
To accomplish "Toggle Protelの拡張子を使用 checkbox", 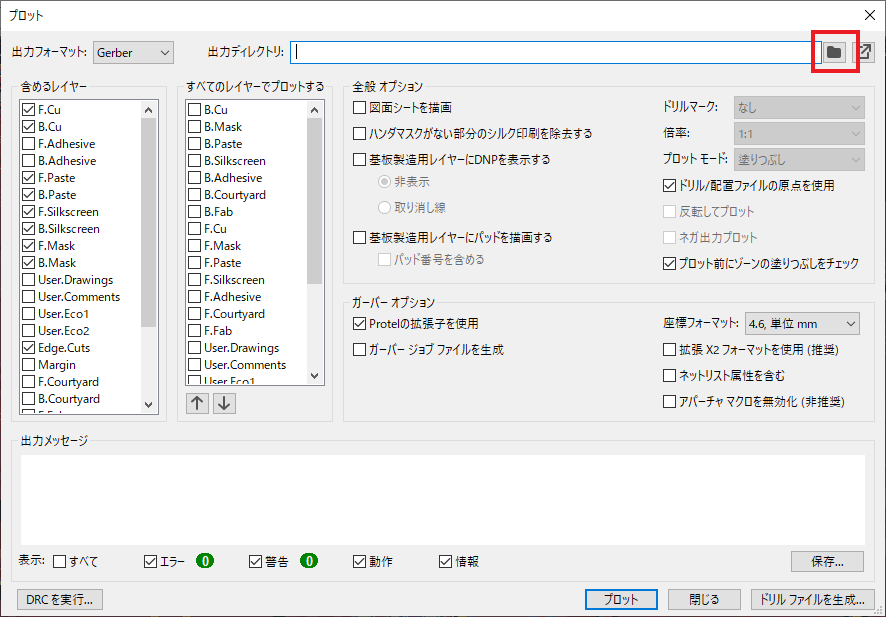I will tap(359, 324).
